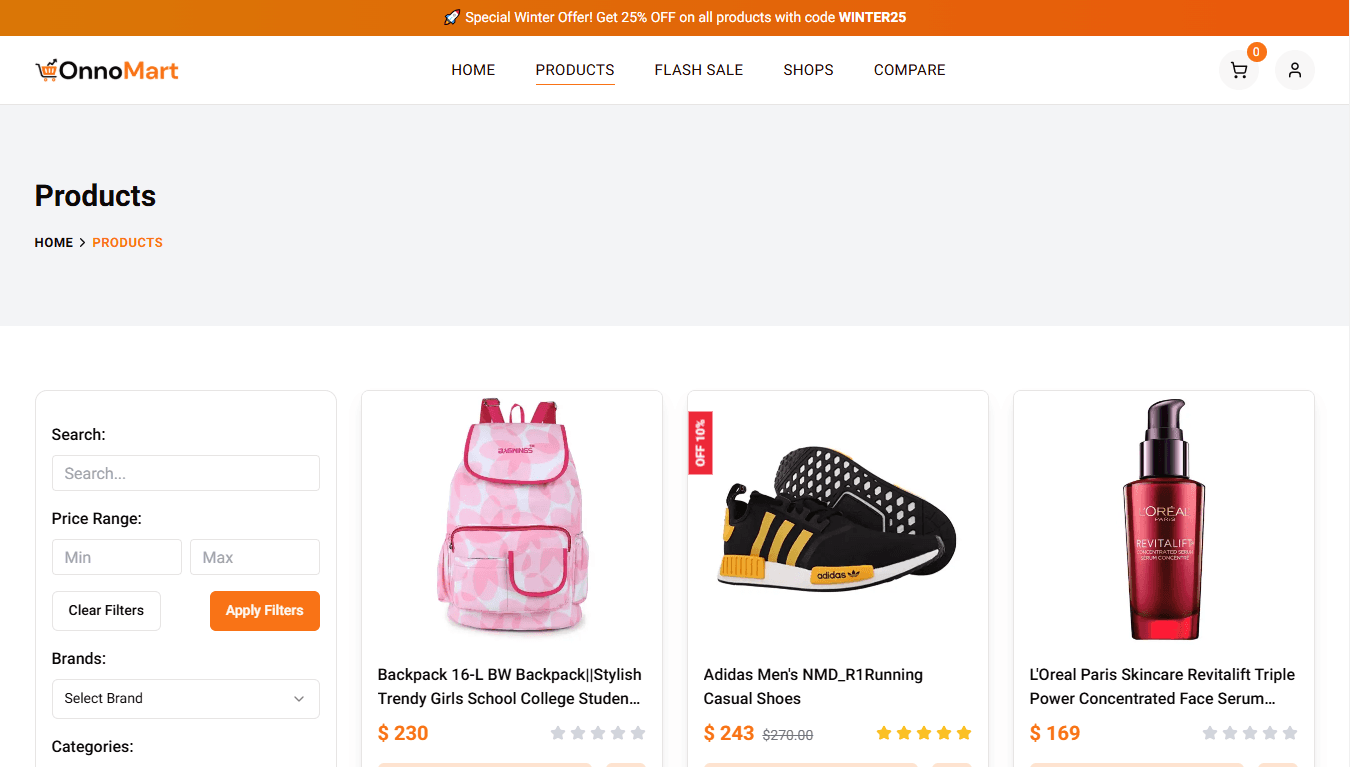Navigate to Shops in the navbar
The height and width of the screenshot is (767, 1350).
[x=808, y=70]
